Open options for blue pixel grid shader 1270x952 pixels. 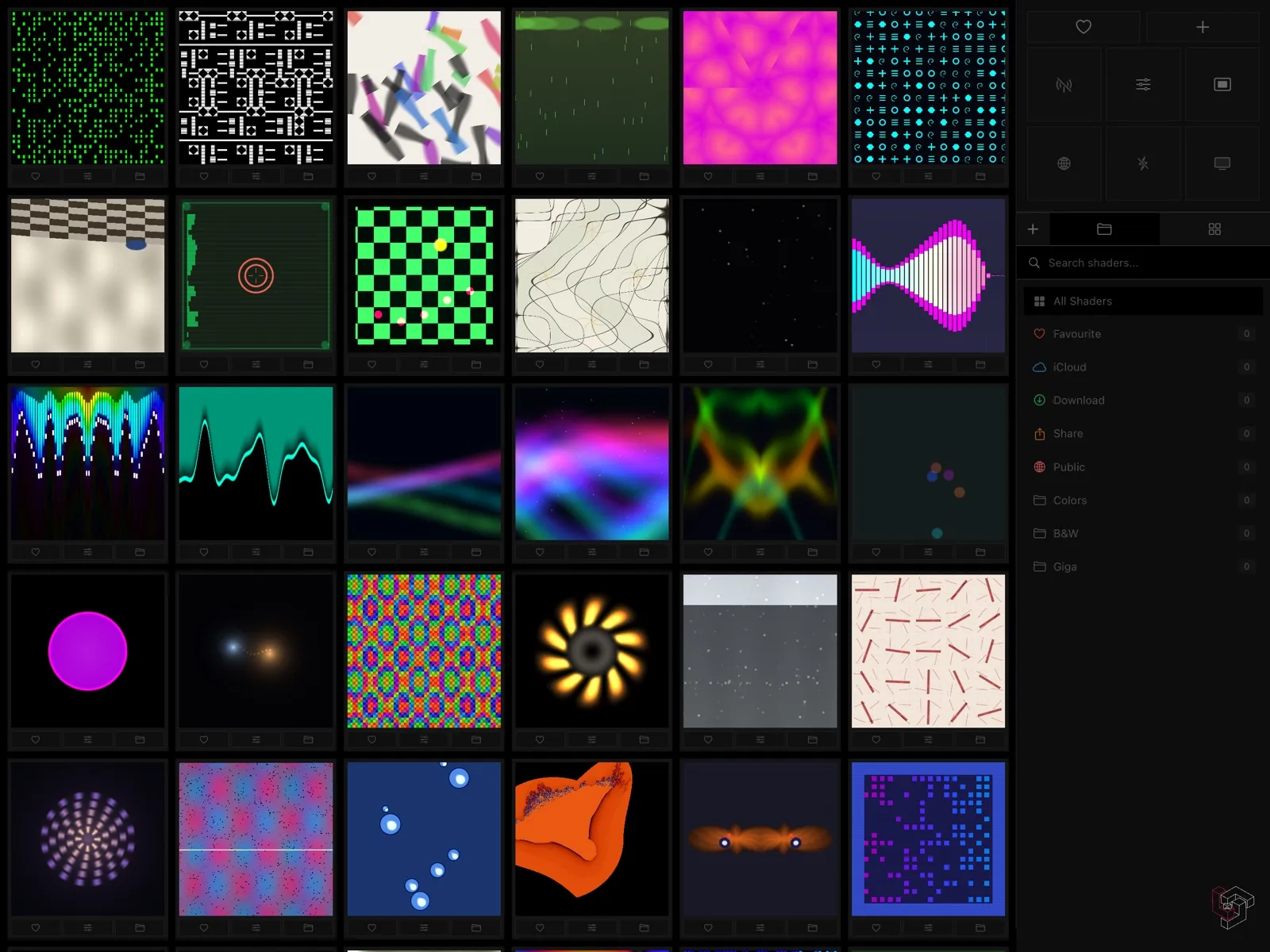click(928, 927)
